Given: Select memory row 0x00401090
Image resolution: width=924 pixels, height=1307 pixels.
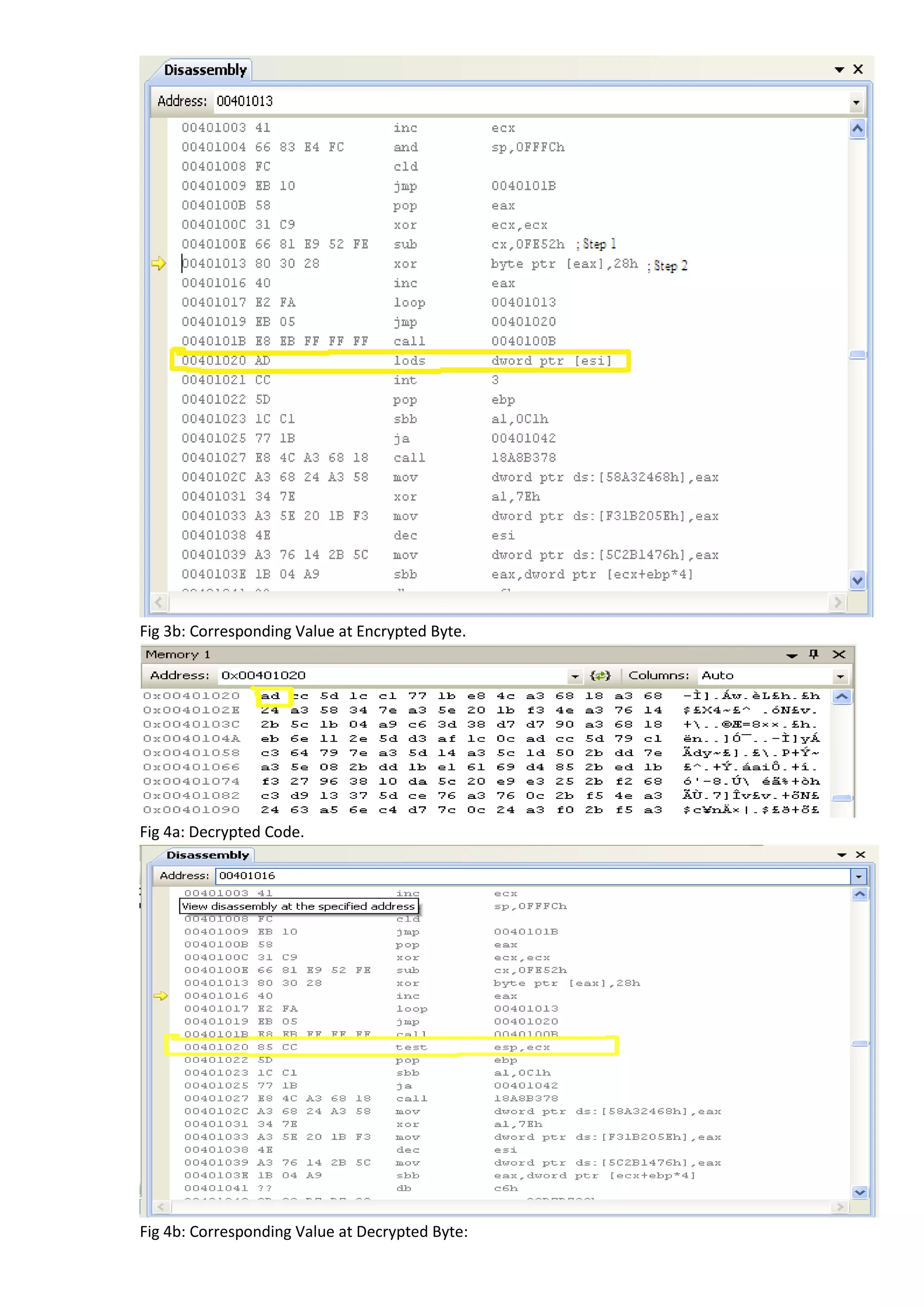Looking at the screenshot, I should 481,810.
